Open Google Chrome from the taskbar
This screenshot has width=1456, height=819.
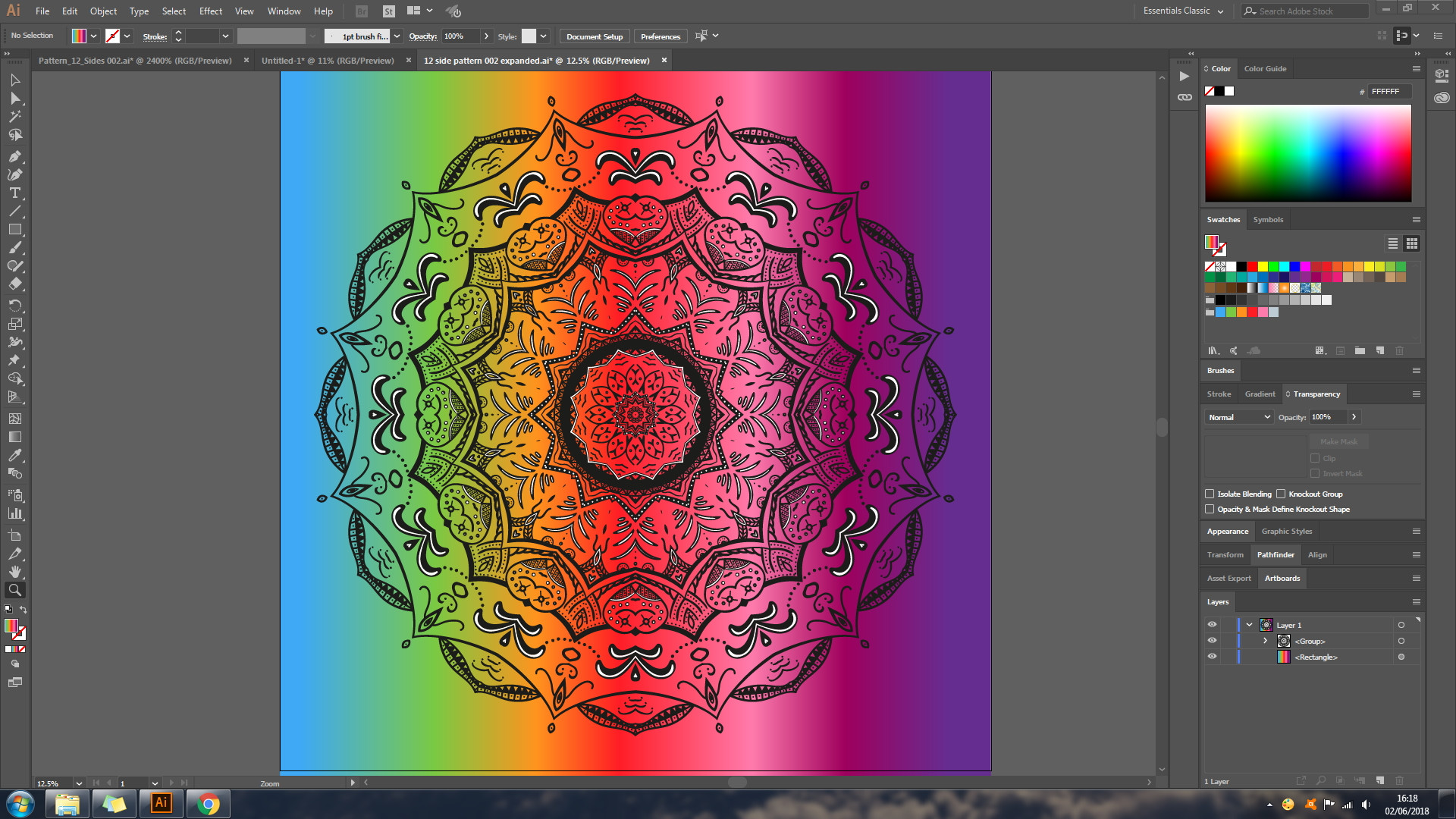(209, 804)
